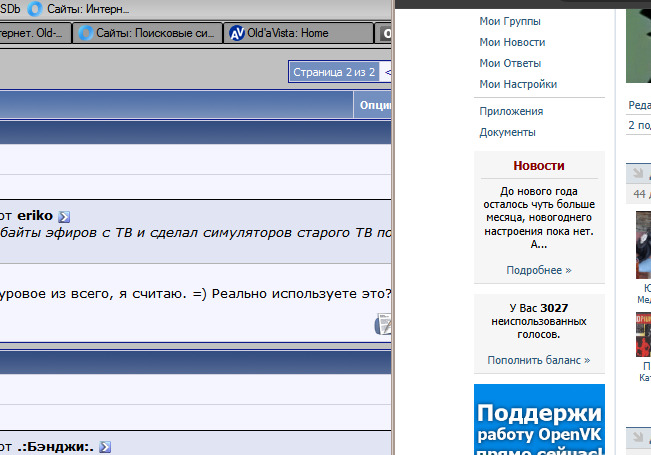
Task: Open 'Приложения' in OpenVK sidebar
Action: pyautogui.click(x=511, y=111)
